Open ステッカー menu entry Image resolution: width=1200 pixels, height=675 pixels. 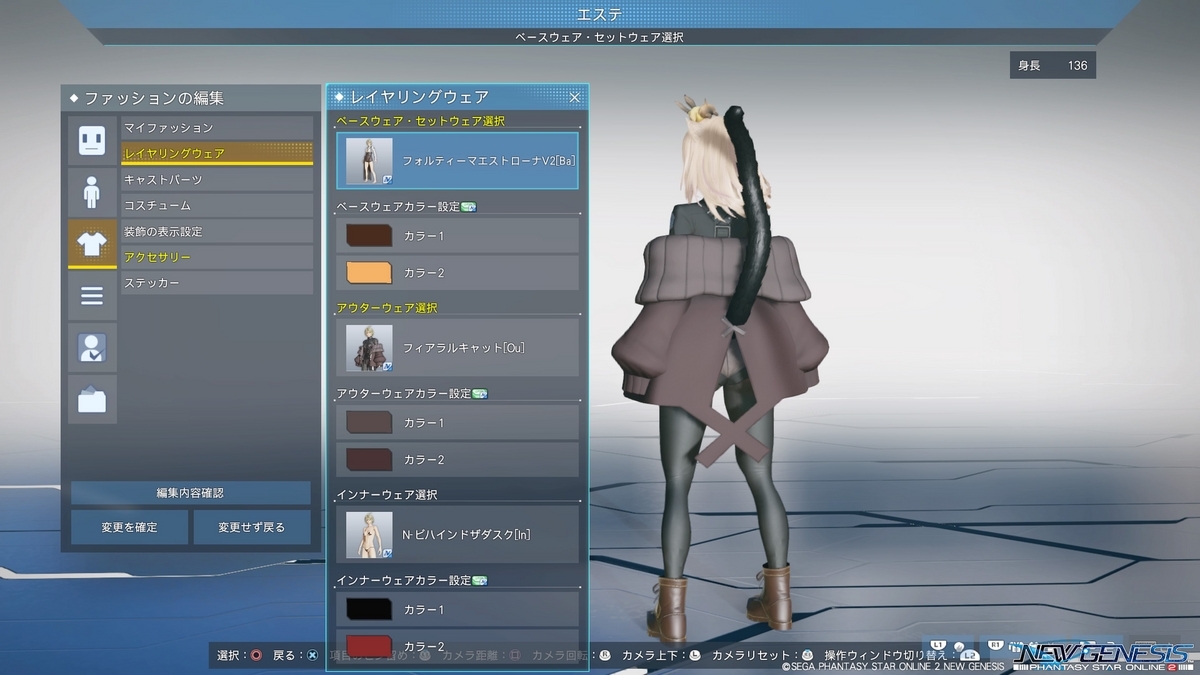(x=217, y=284)
